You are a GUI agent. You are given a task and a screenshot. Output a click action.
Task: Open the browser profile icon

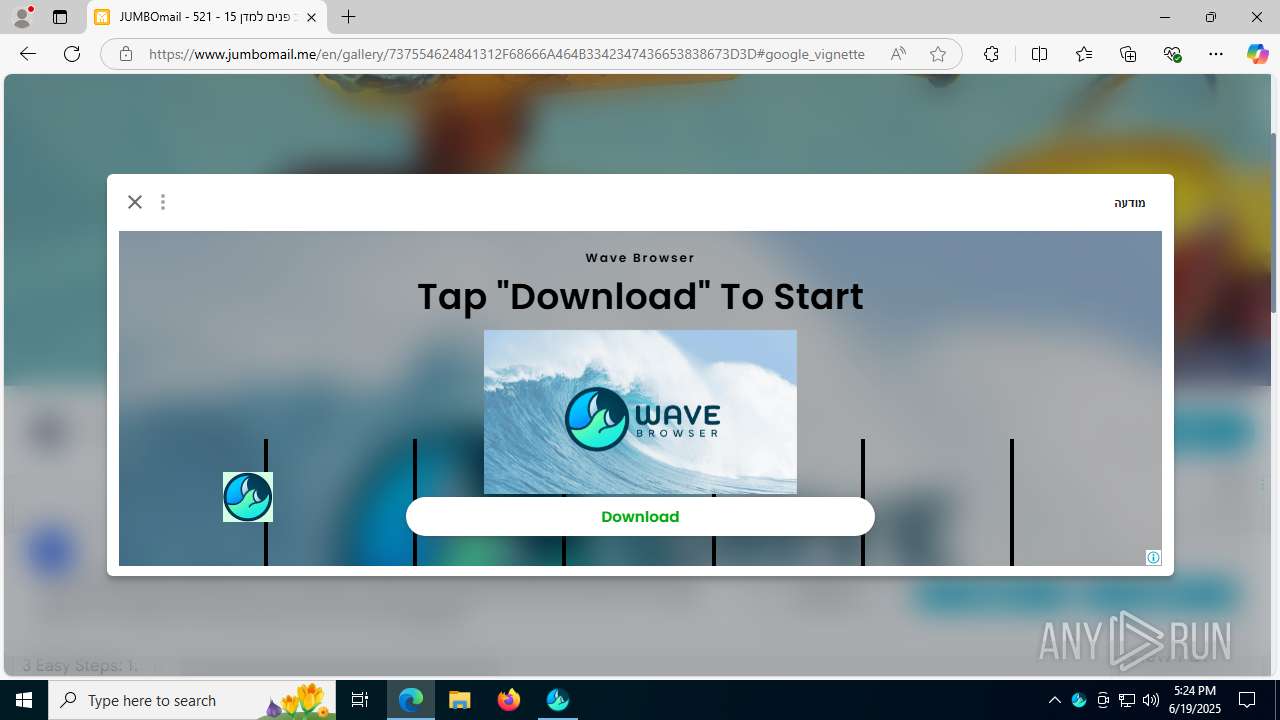coord(22,17)
